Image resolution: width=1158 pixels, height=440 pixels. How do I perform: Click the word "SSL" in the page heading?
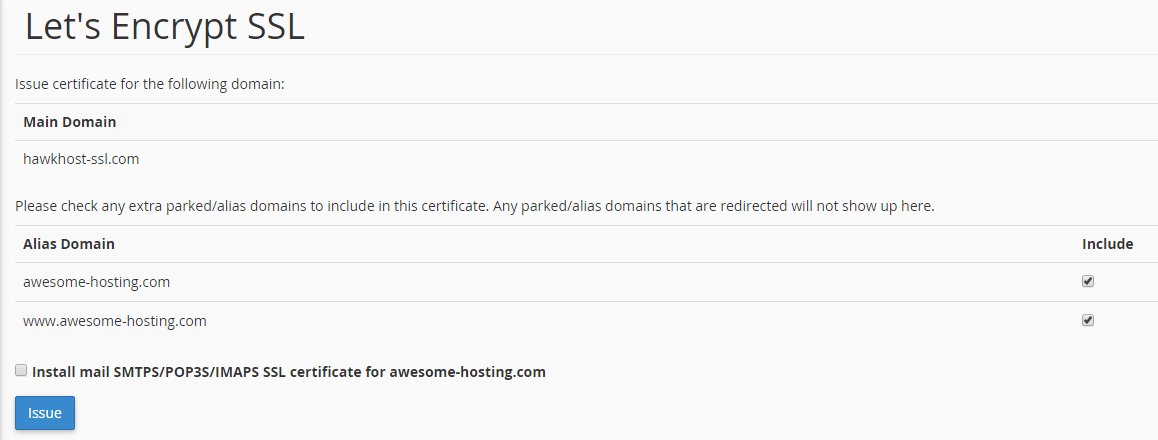[x=274, y=27]
